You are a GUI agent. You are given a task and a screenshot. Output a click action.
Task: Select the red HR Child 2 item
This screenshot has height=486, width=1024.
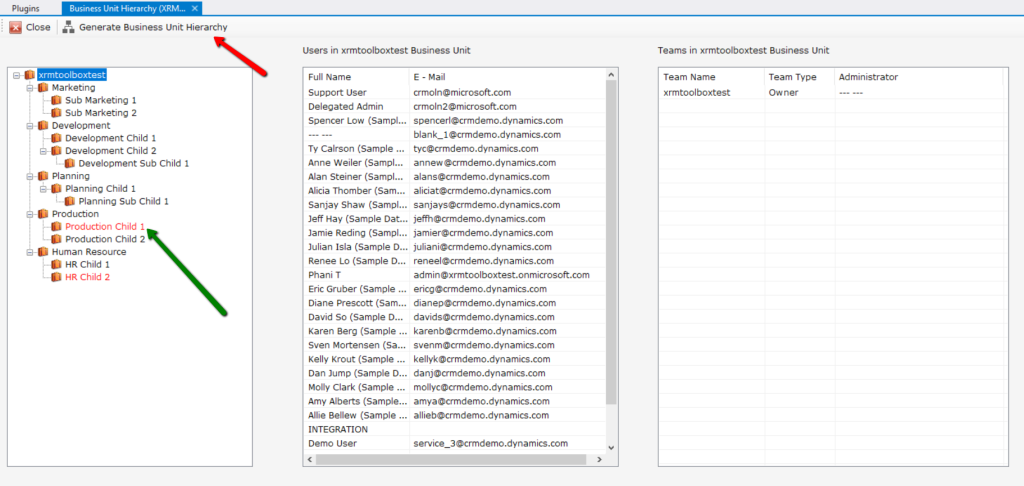(87, 277)
